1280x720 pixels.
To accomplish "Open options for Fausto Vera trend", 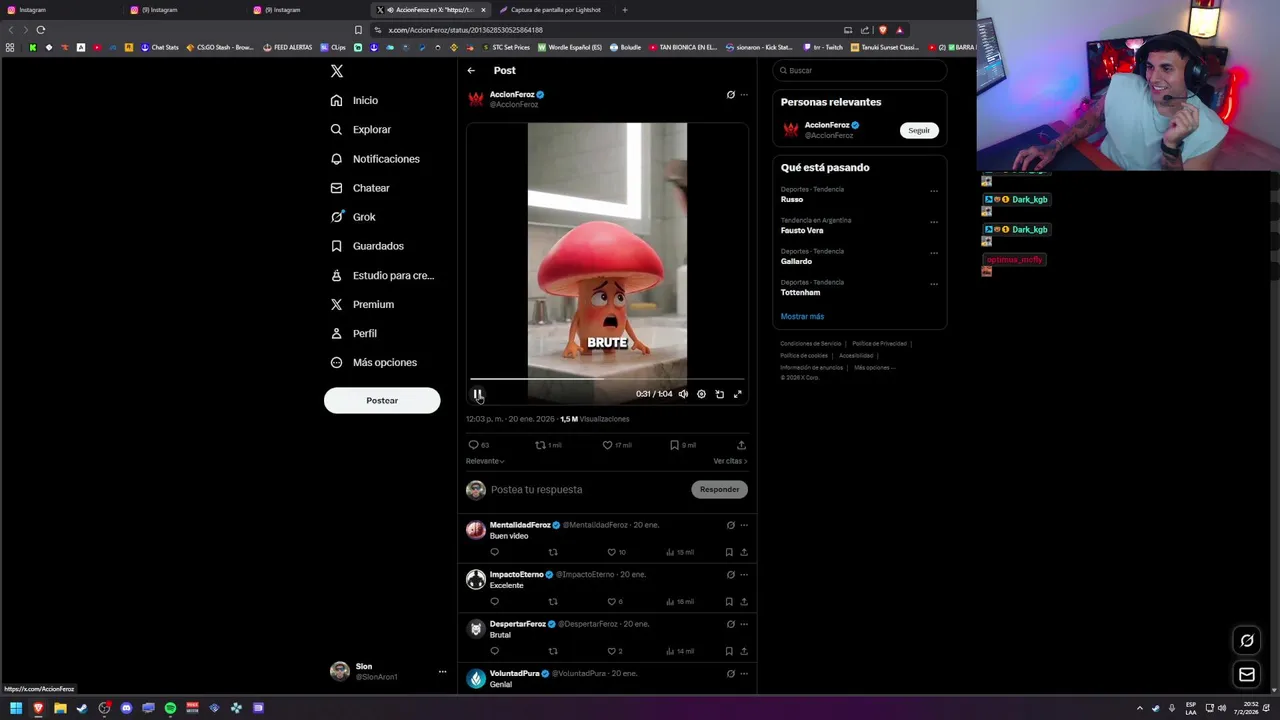I will [934, 222].
